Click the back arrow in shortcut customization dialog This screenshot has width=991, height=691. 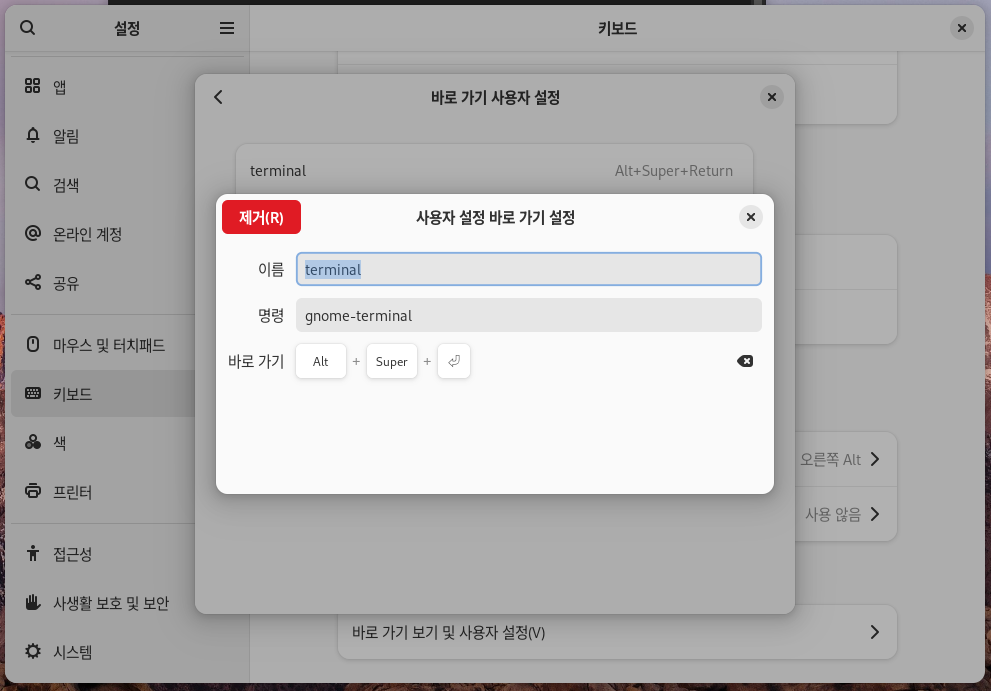point(219,97)
